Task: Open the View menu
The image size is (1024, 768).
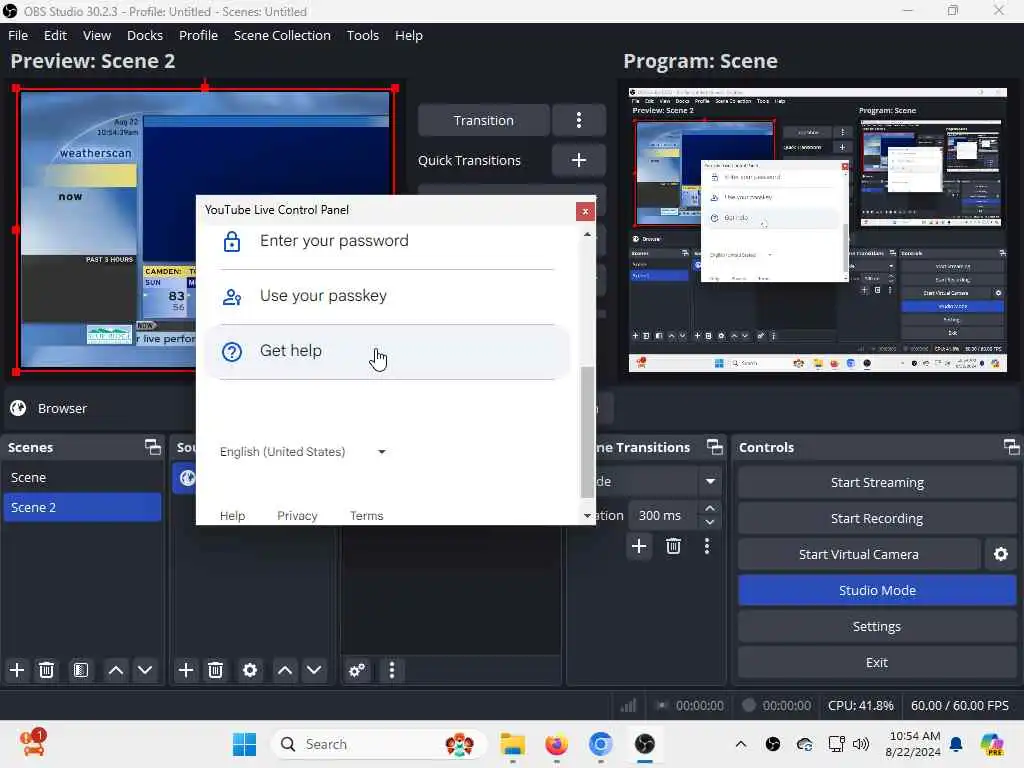Action: click(97, 35)
